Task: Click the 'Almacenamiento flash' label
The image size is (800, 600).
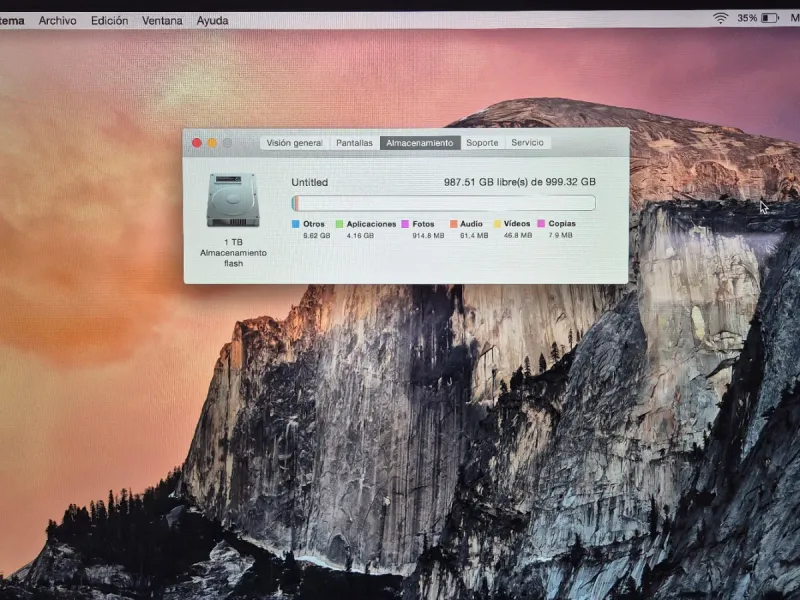Action: [233, 258]
